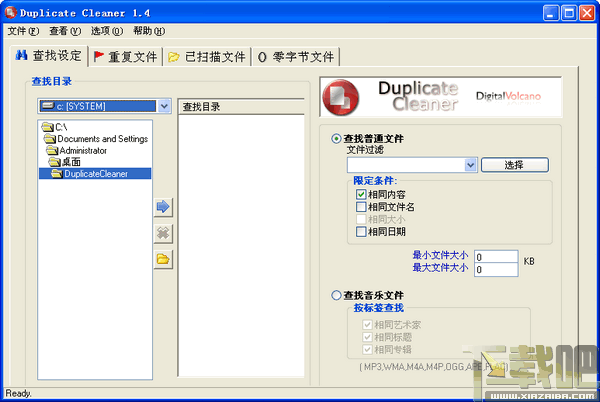Click the 最大文件大小 input field
Screen dimensions: 600x402
pos(496,270)
